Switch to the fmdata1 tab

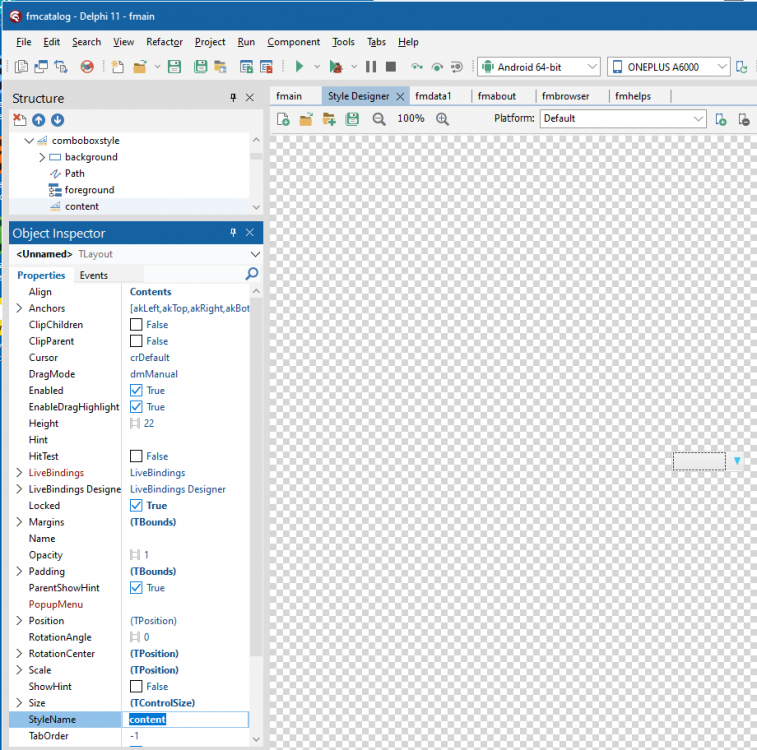click(433, 96)
